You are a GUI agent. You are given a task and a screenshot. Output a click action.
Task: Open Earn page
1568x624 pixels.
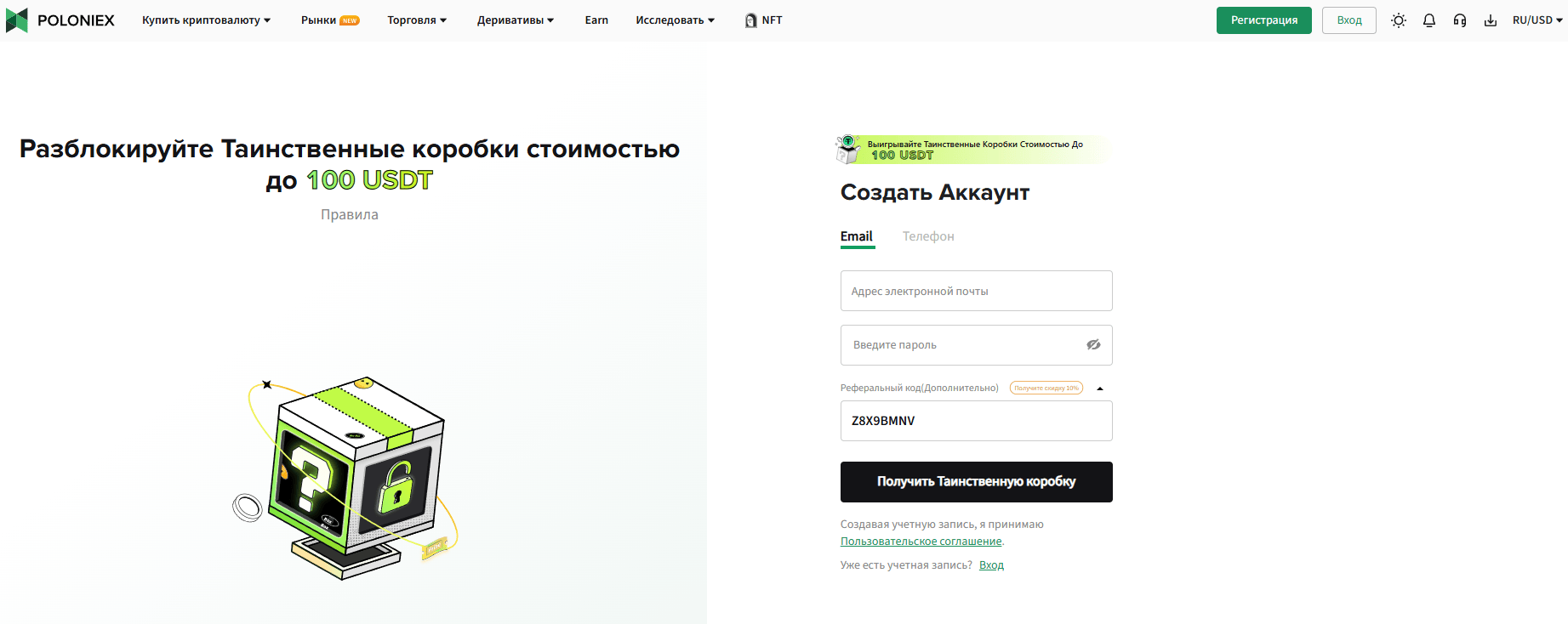coord(596,20)
